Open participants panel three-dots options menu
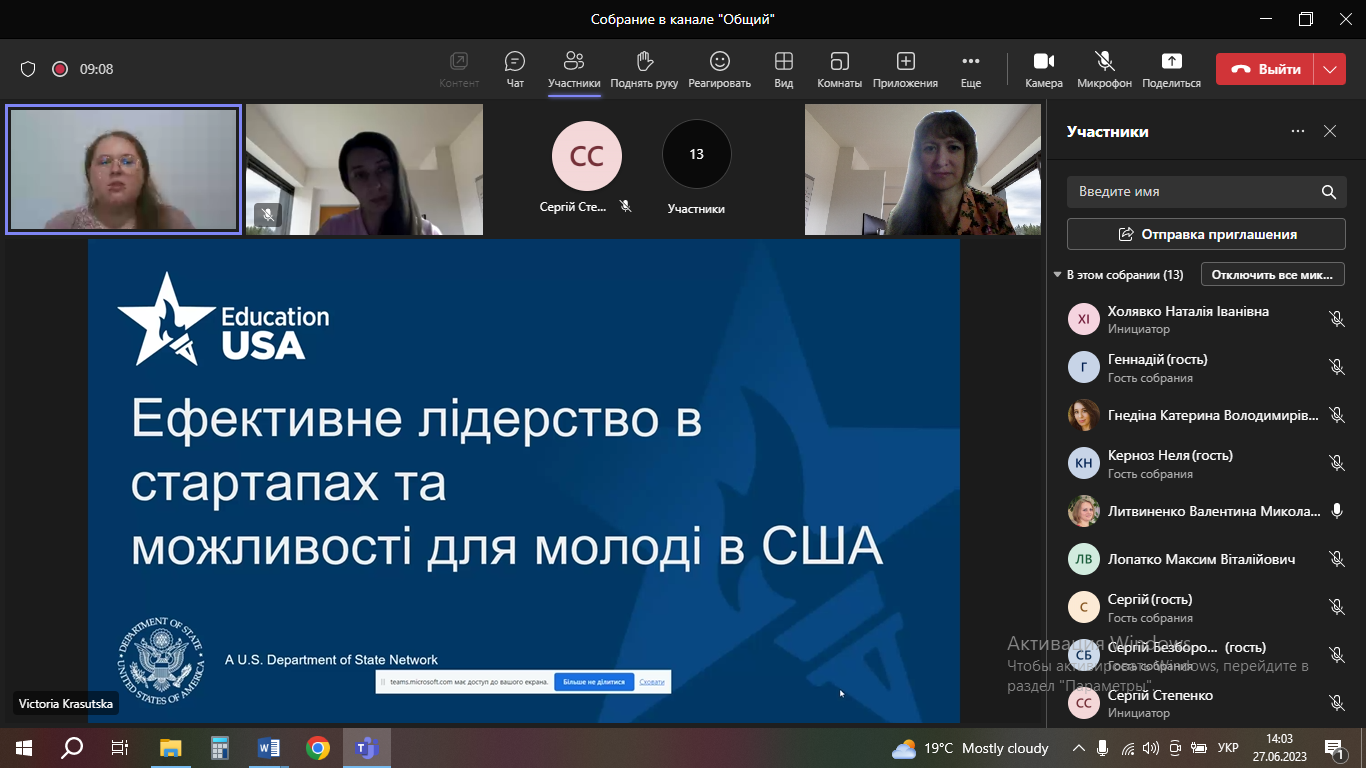Screen dimensions: 1366x768 point(1298,131)
